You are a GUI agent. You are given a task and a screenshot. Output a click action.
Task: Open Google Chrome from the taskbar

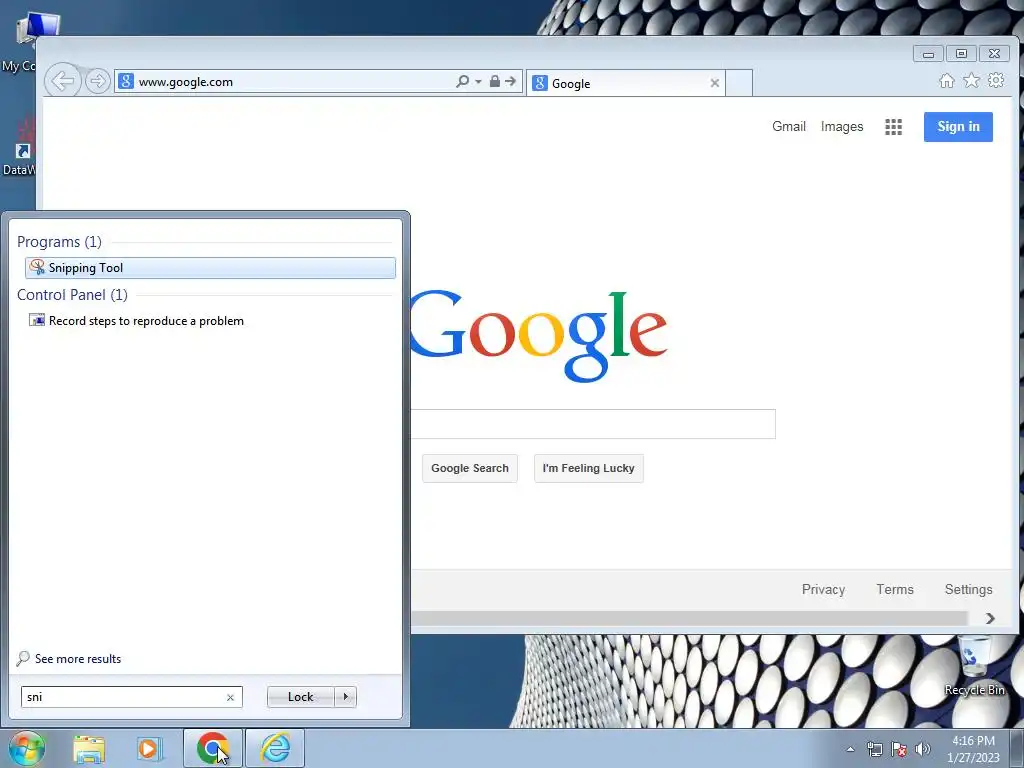pyautogui.click(x=213, y=748)
